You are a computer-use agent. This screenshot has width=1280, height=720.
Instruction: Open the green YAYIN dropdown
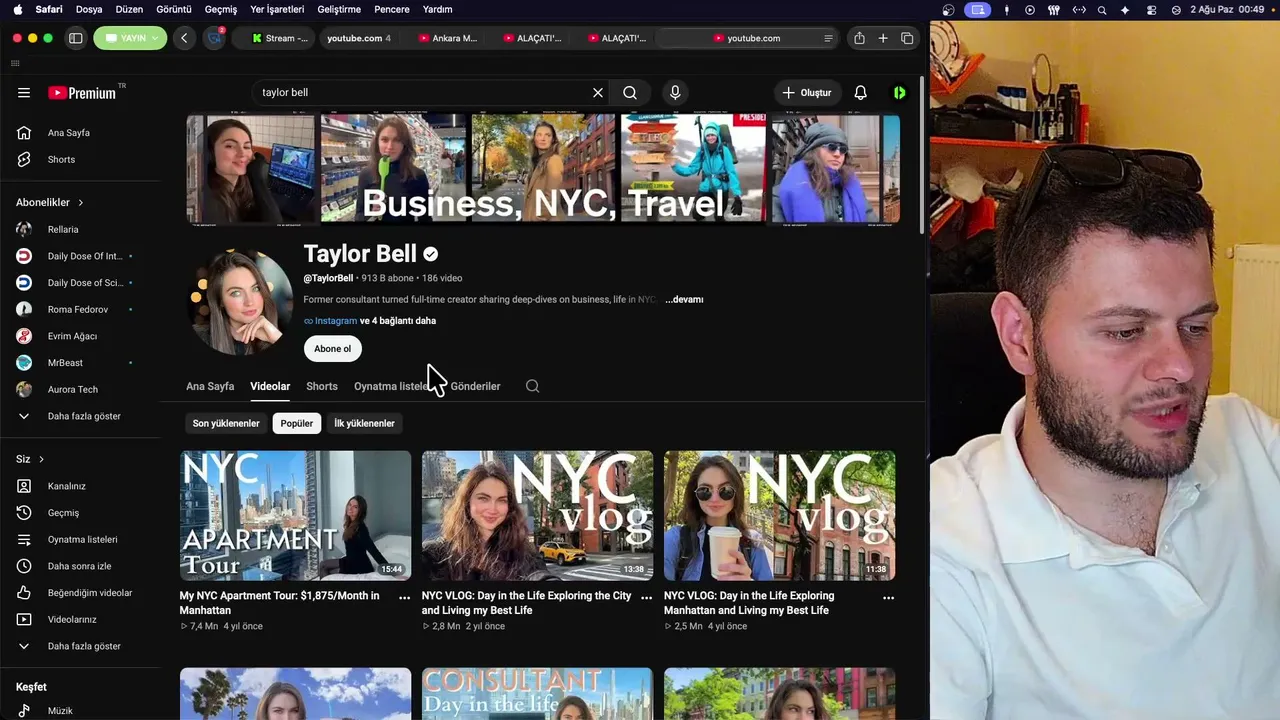pos(130,38)
